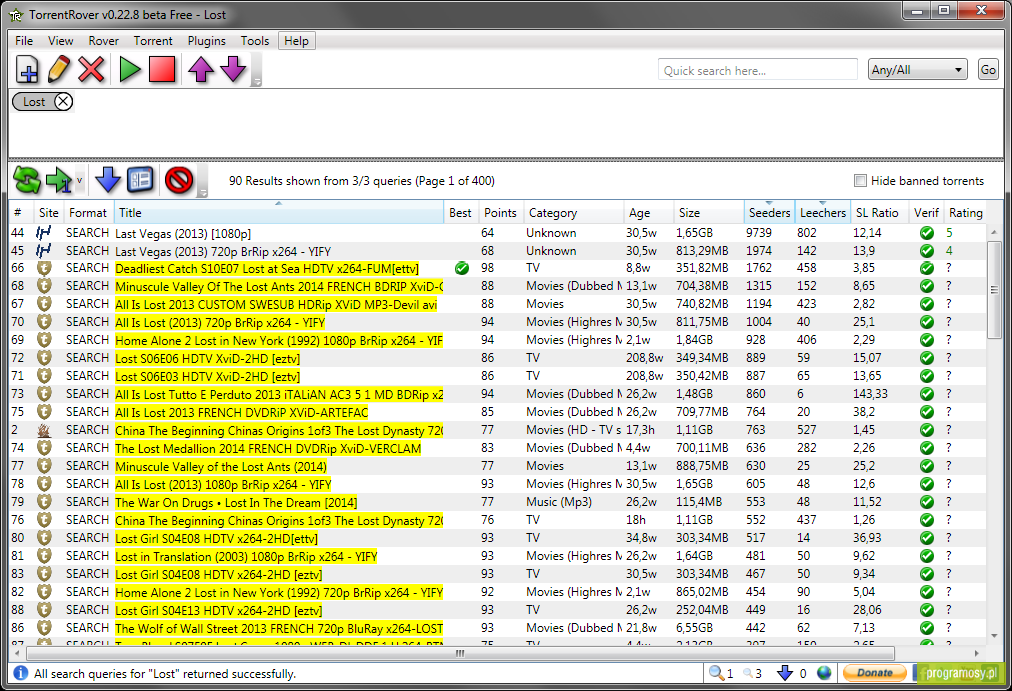The image size is (1012, 691).
Task: Click the red ban torrent icon
Action: click(x=179, y=181)
